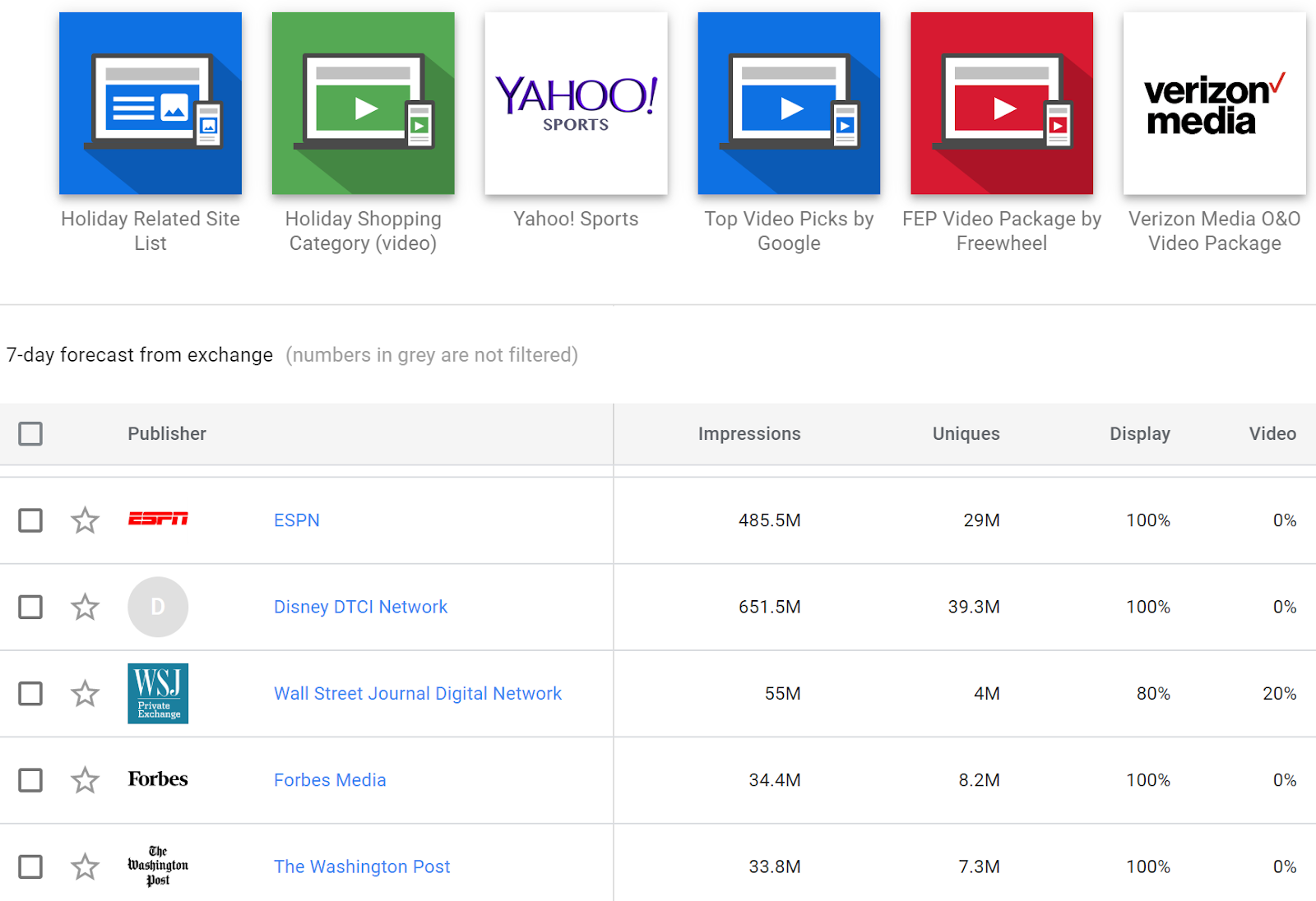Viewport: 1316px width, 901px height.
Task: Click Washington Post impressions 33.8M
Action: 775,866
